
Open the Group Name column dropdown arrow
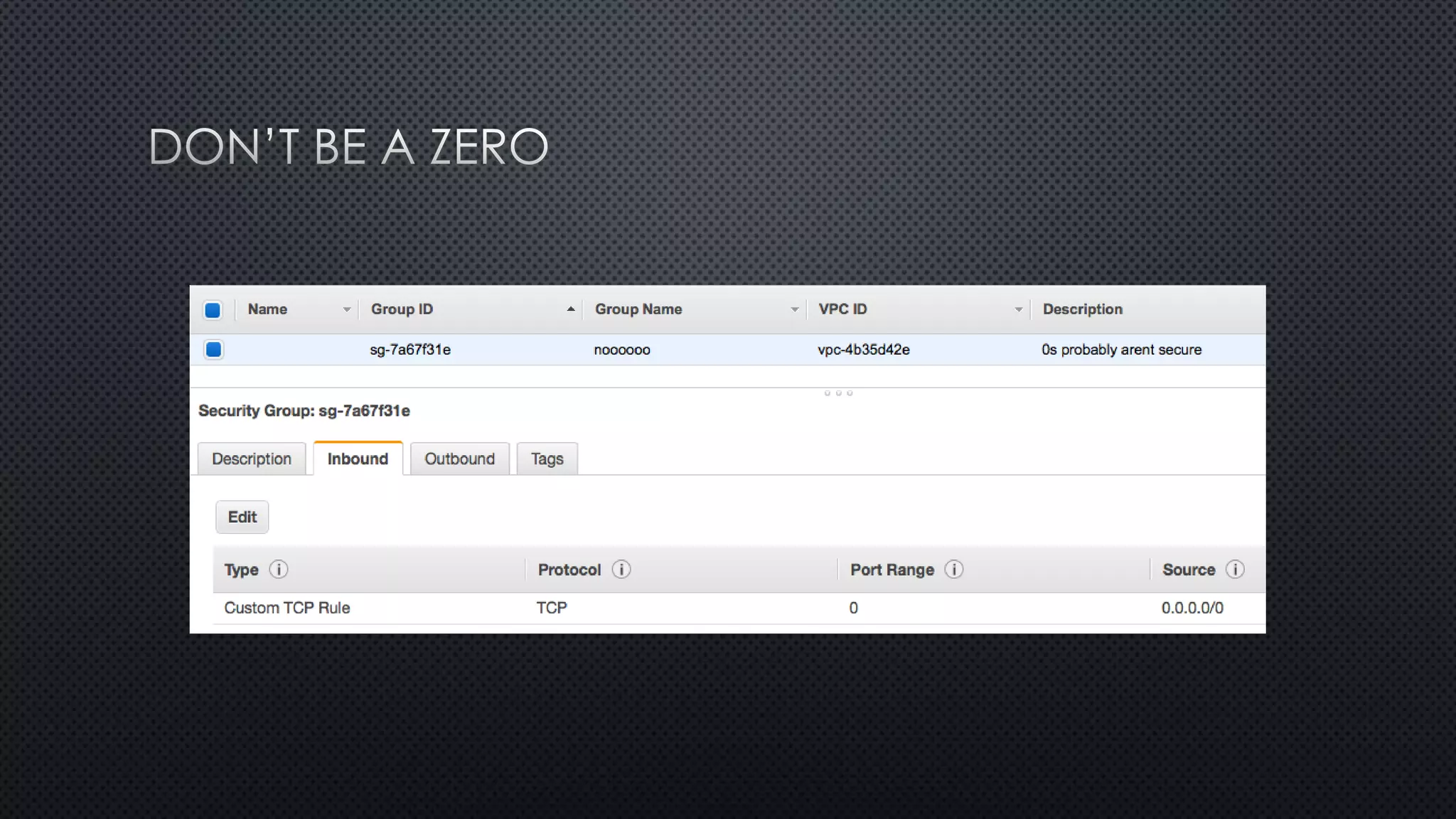coord(794,310)
